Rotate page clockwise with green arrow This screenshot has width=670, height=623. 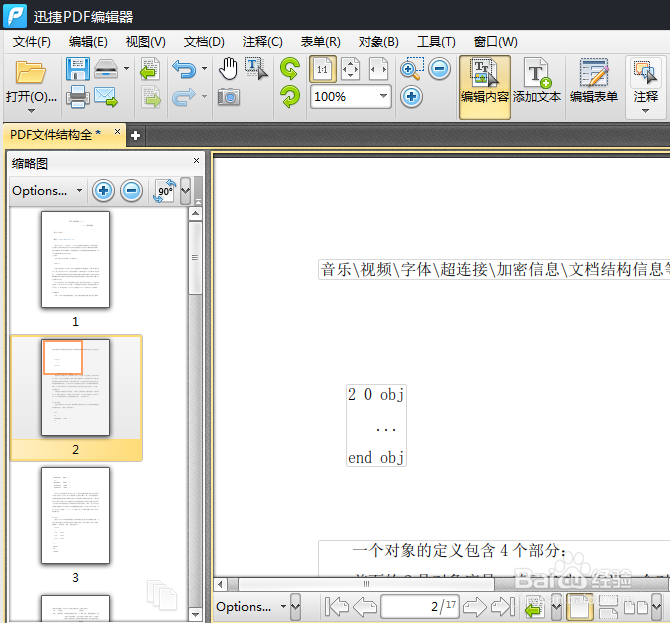pyautogui.click(x=290, y=97)
